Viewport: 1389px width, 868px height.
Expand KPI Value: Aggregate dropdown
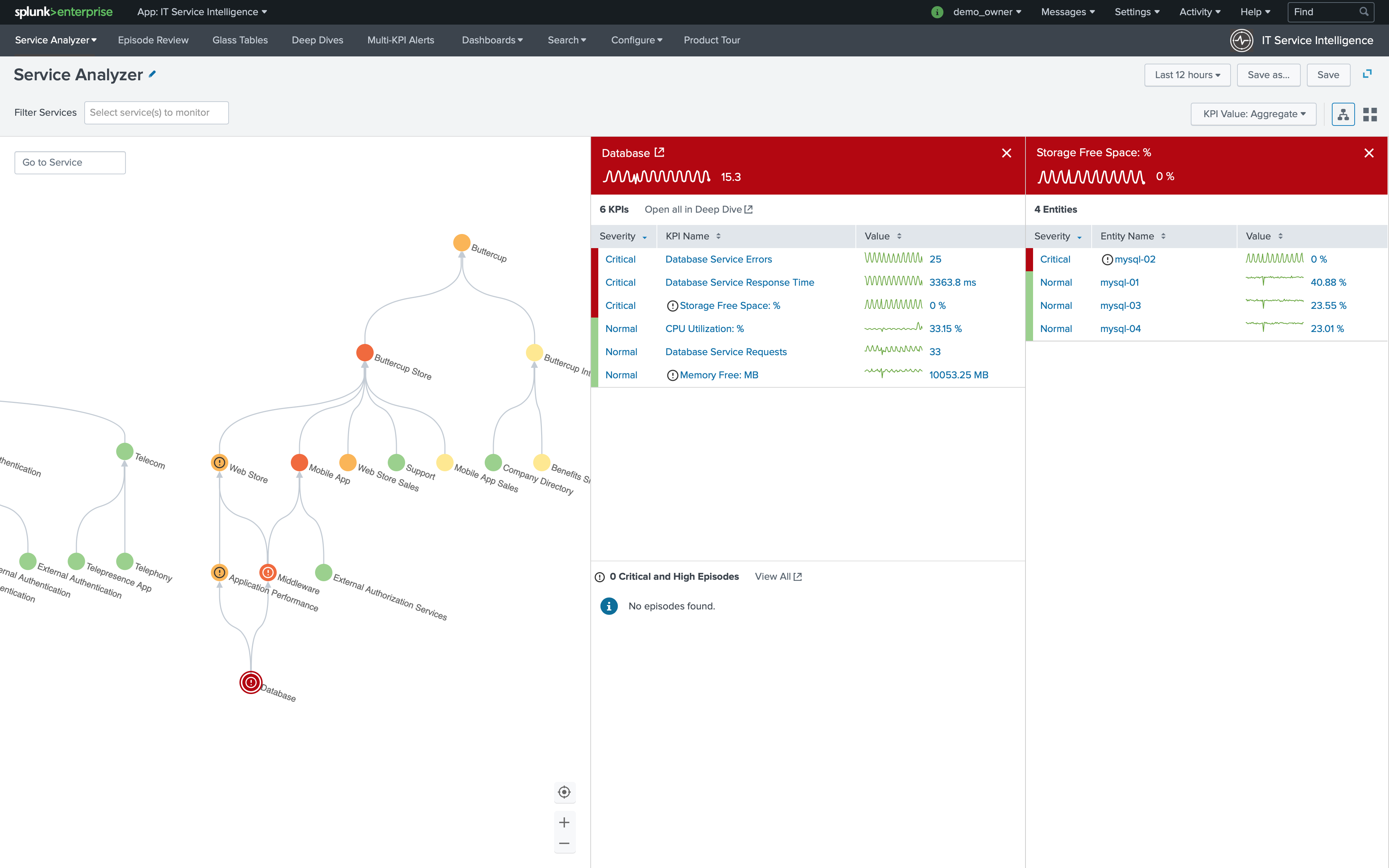(x=1253, y=114)
